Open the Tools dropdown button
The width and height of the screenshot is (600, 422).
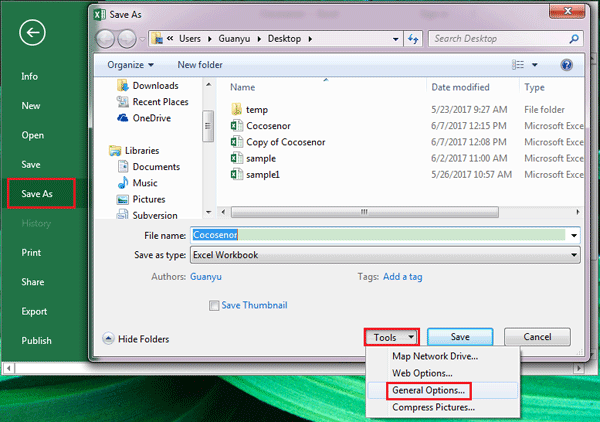tap(391, 337)
